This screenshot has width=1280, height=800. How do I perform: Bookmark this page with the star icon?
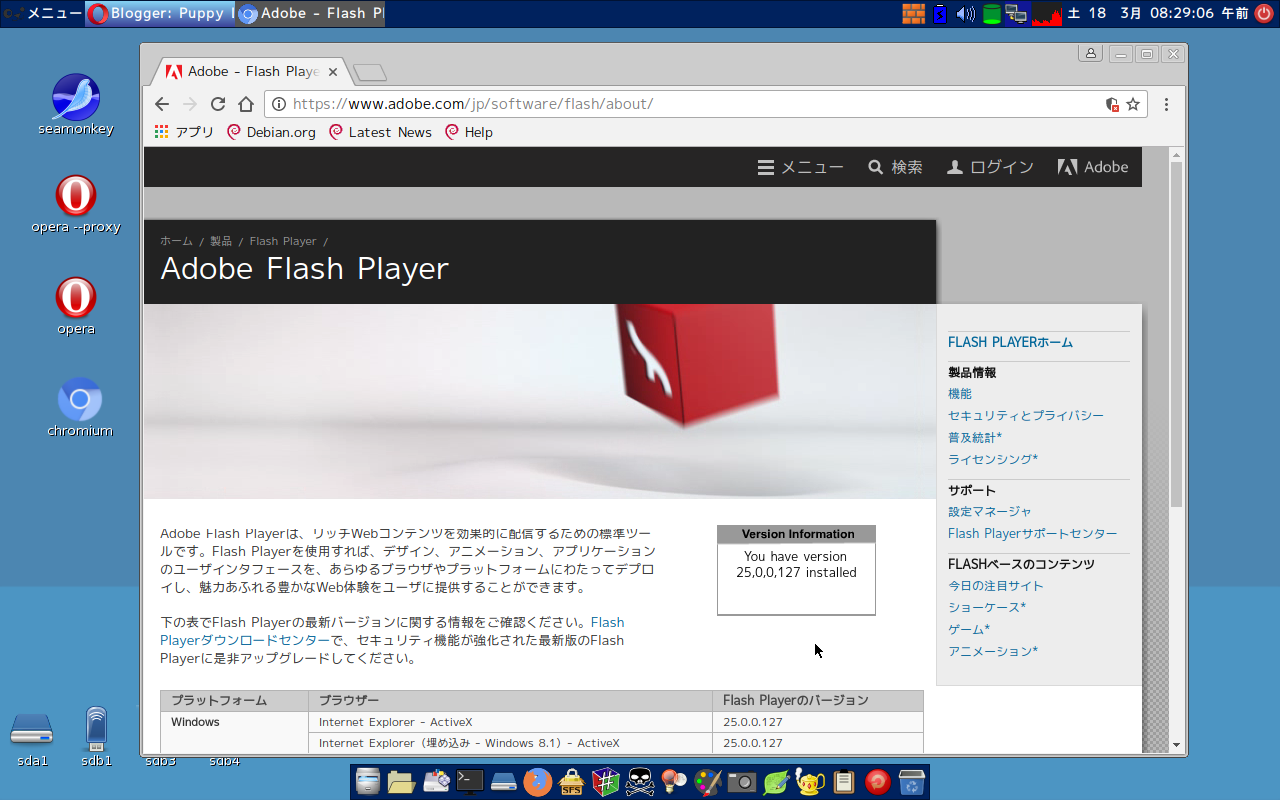pyautogui.click(x=1133, y=103)
